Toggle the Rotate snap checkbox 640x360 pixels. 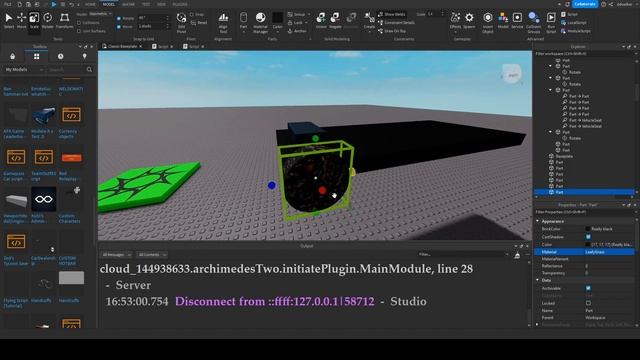(x=119, y=18)
